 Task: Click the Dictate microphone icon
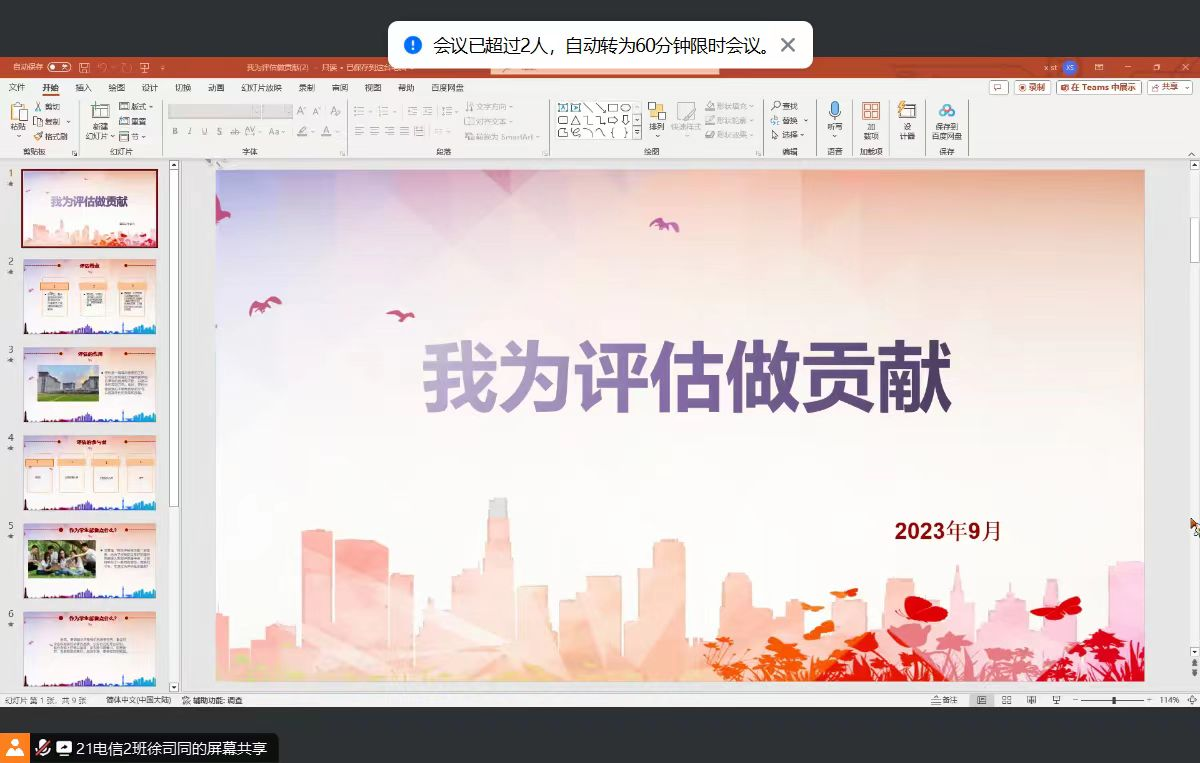[x=834, y=111]
